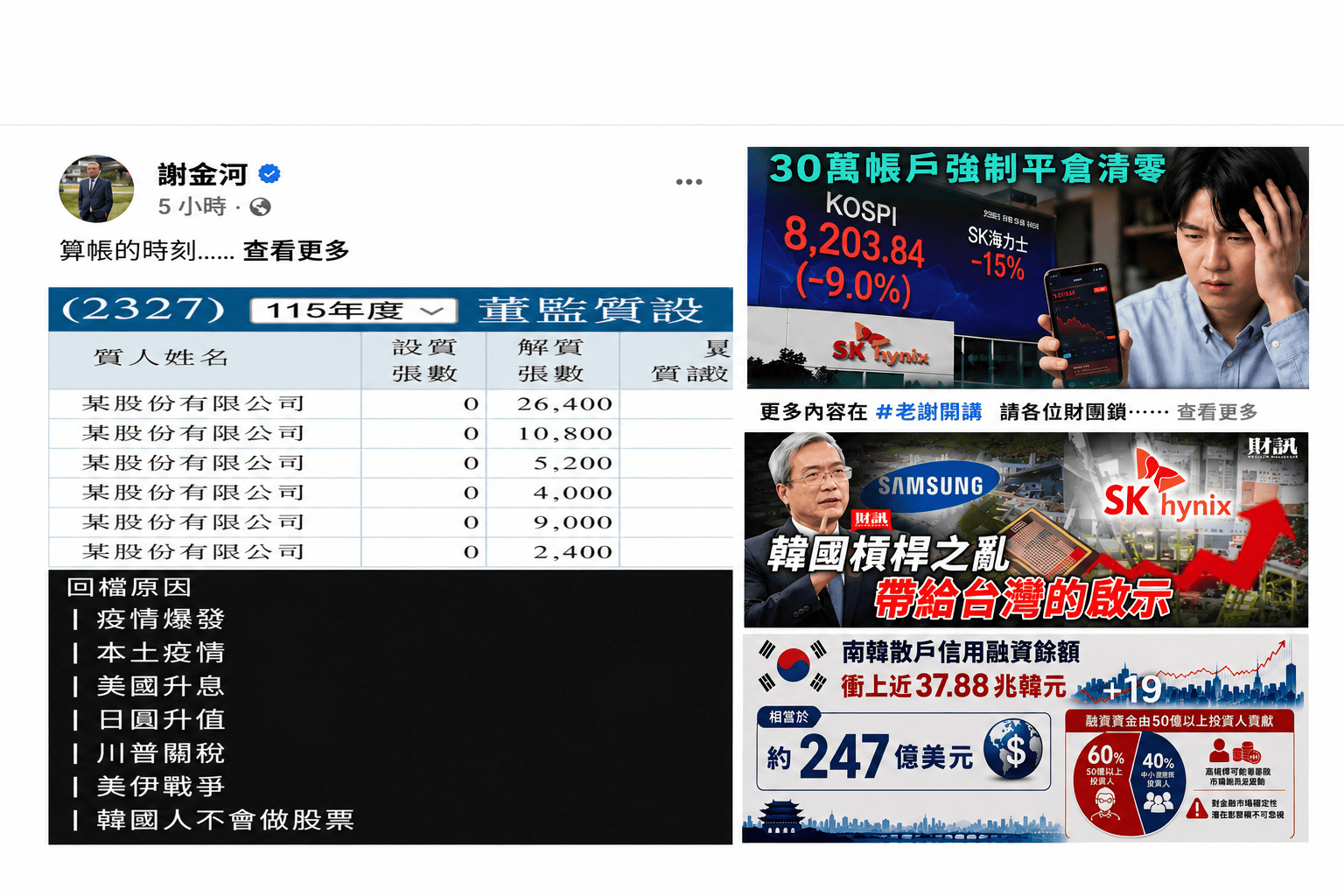The image size is (1344, 896).
Task: Select the cell with value 2,400
Action: pos(573,552)
